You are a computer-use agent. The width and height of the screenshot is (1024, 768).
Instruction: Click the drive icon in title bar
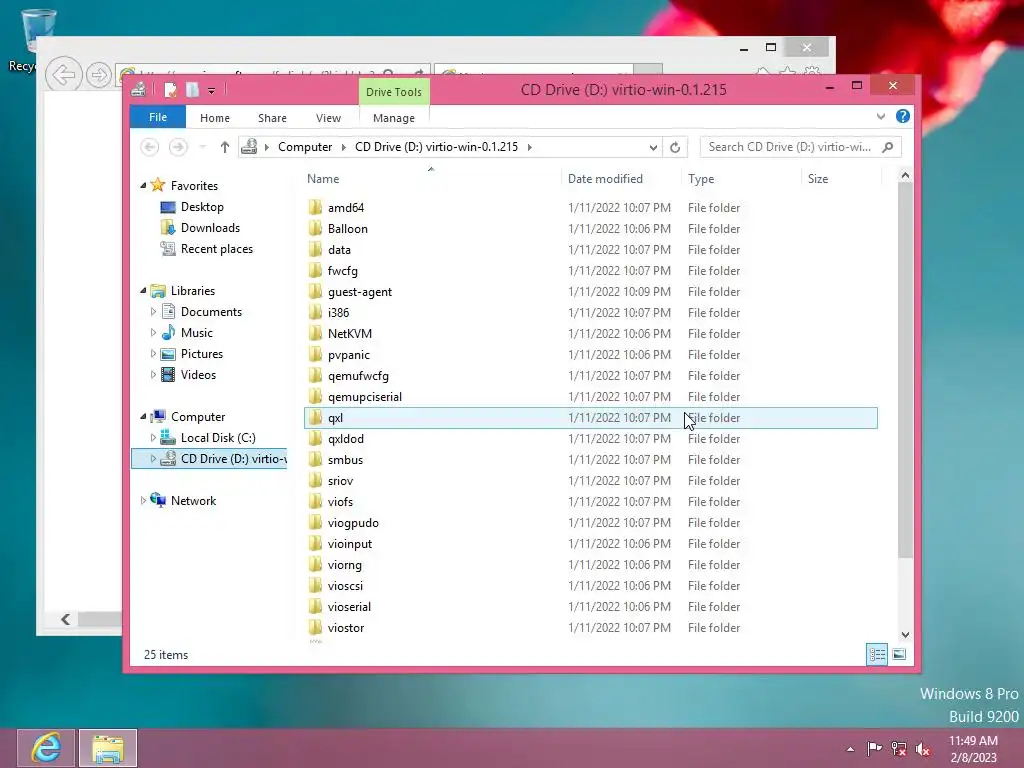click(x=138, y=90)
